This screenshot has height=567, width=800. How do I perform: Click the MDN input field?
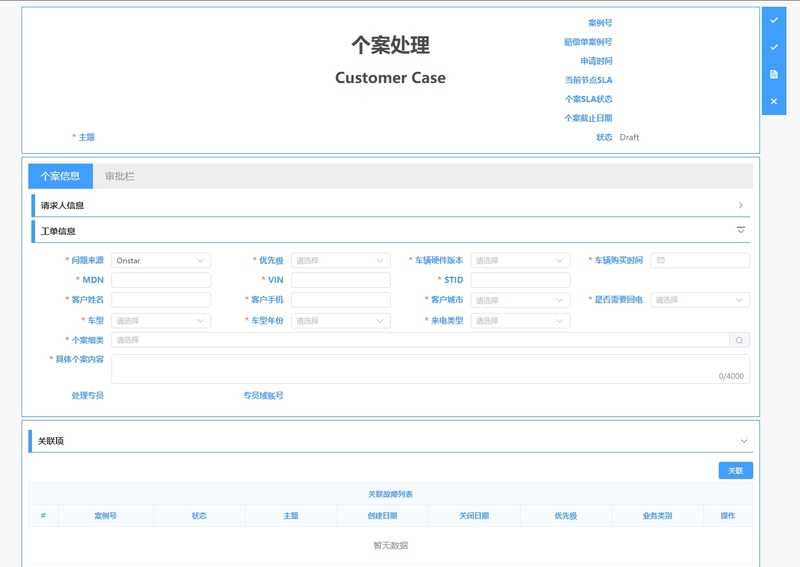pyautogui.click(x=161, y=280)
